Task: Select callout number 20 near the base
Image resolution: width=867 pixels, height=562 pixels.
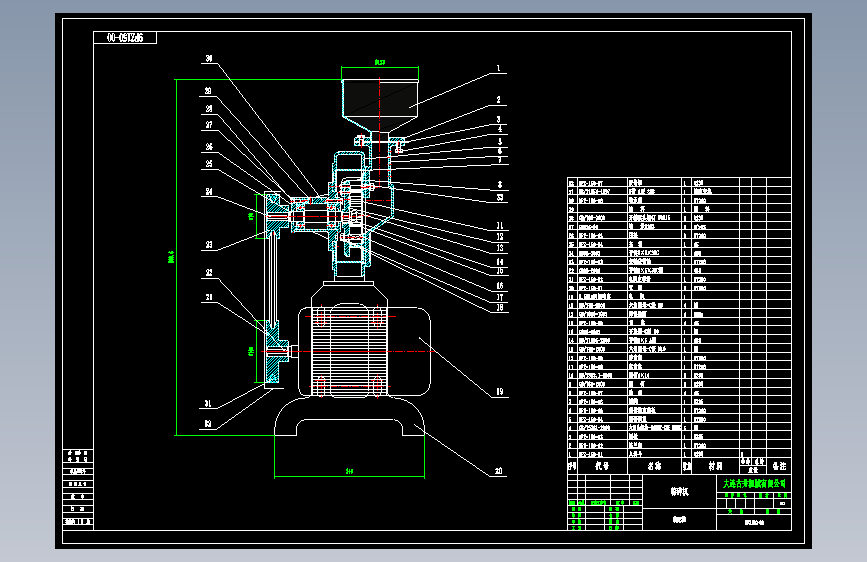Action: point(499,471)
